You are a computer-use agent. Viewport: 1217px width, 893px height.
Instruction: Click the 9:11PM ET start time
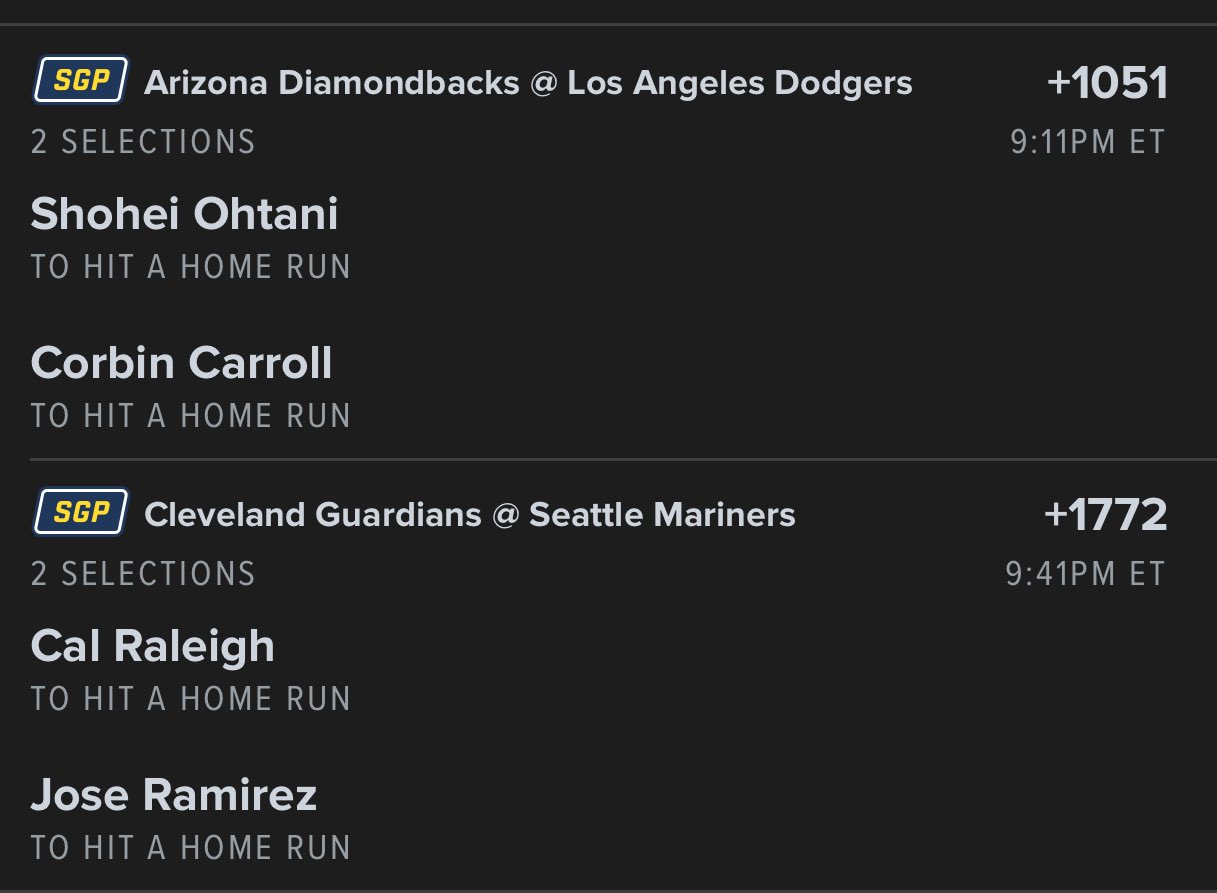(1088, 142)
